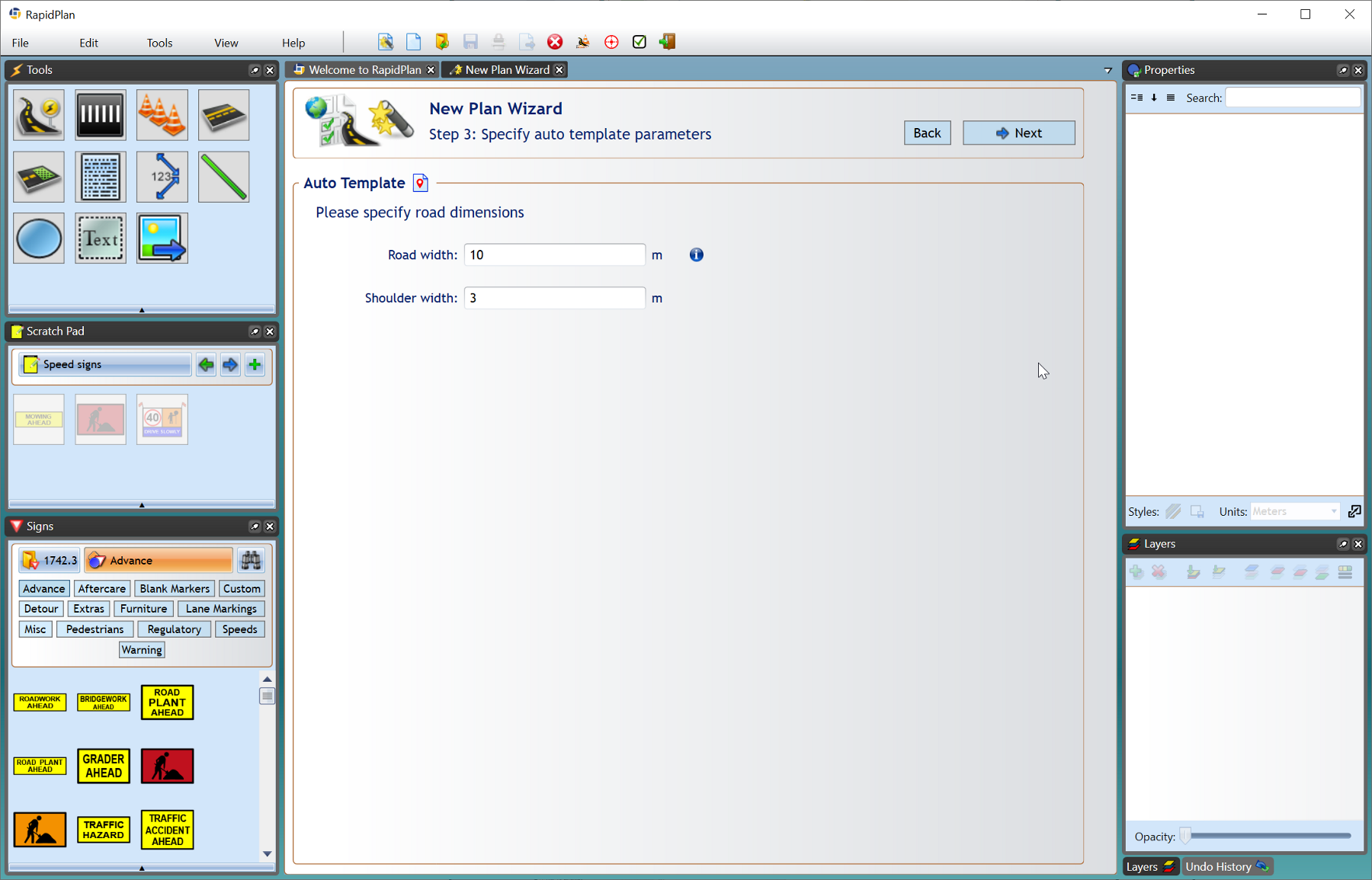Filter signs by Warning category
Viewport: 1372px width, 880px height.
142,650
